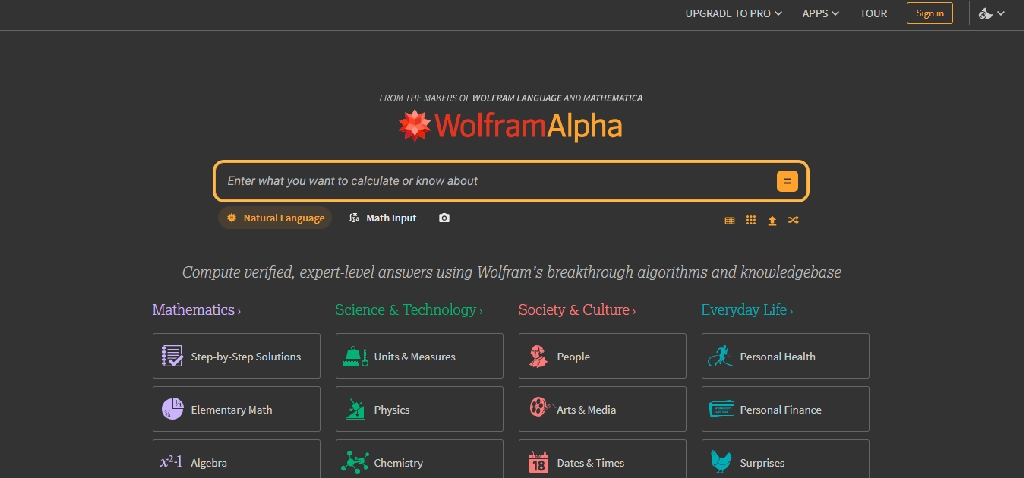This screenshot has width=1024, height=478.
Task: Click the Elementary Math pie icon
Action: 172,409
